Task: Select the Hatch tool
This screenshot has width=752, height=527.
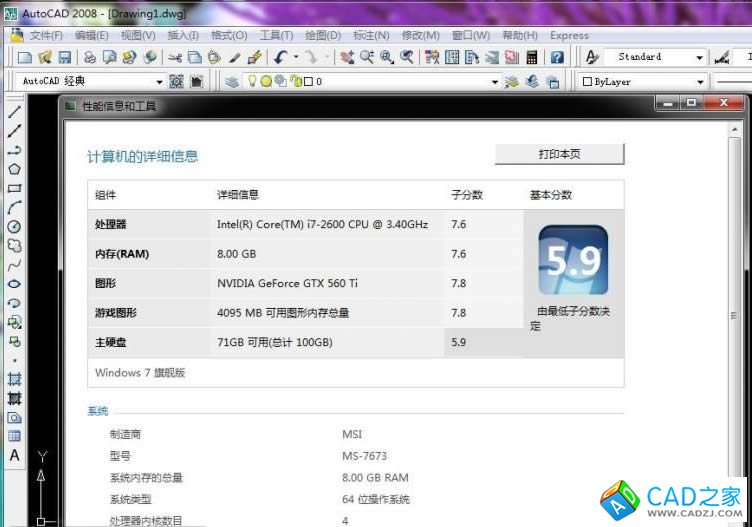Action: tap(14, 379)
